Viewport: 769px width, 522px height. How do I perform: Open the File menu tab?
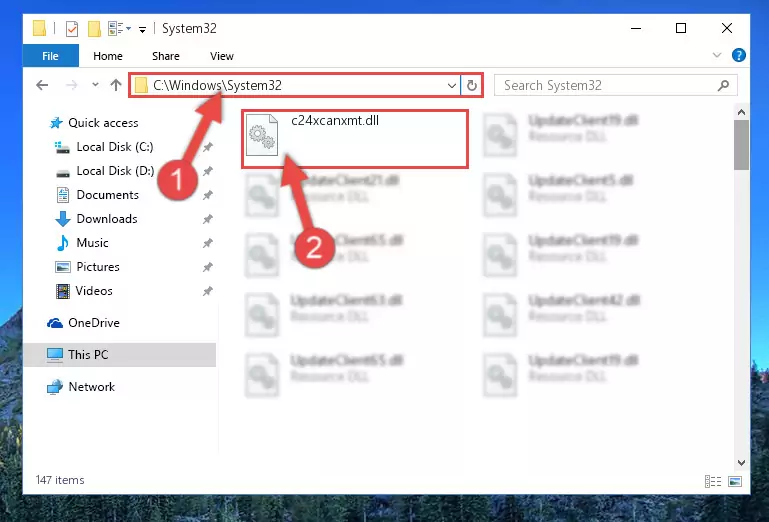[51, 56]
